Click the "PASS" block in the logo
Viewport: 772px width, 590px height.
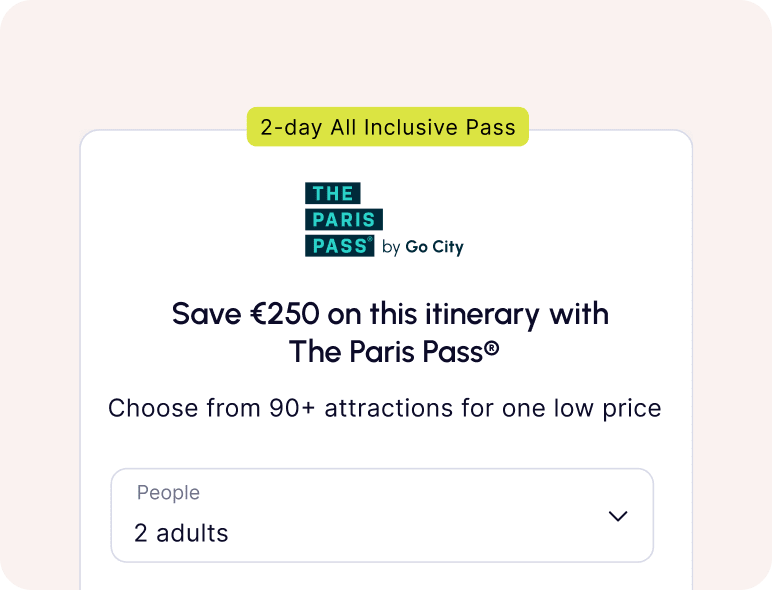[x=339, y=245]
